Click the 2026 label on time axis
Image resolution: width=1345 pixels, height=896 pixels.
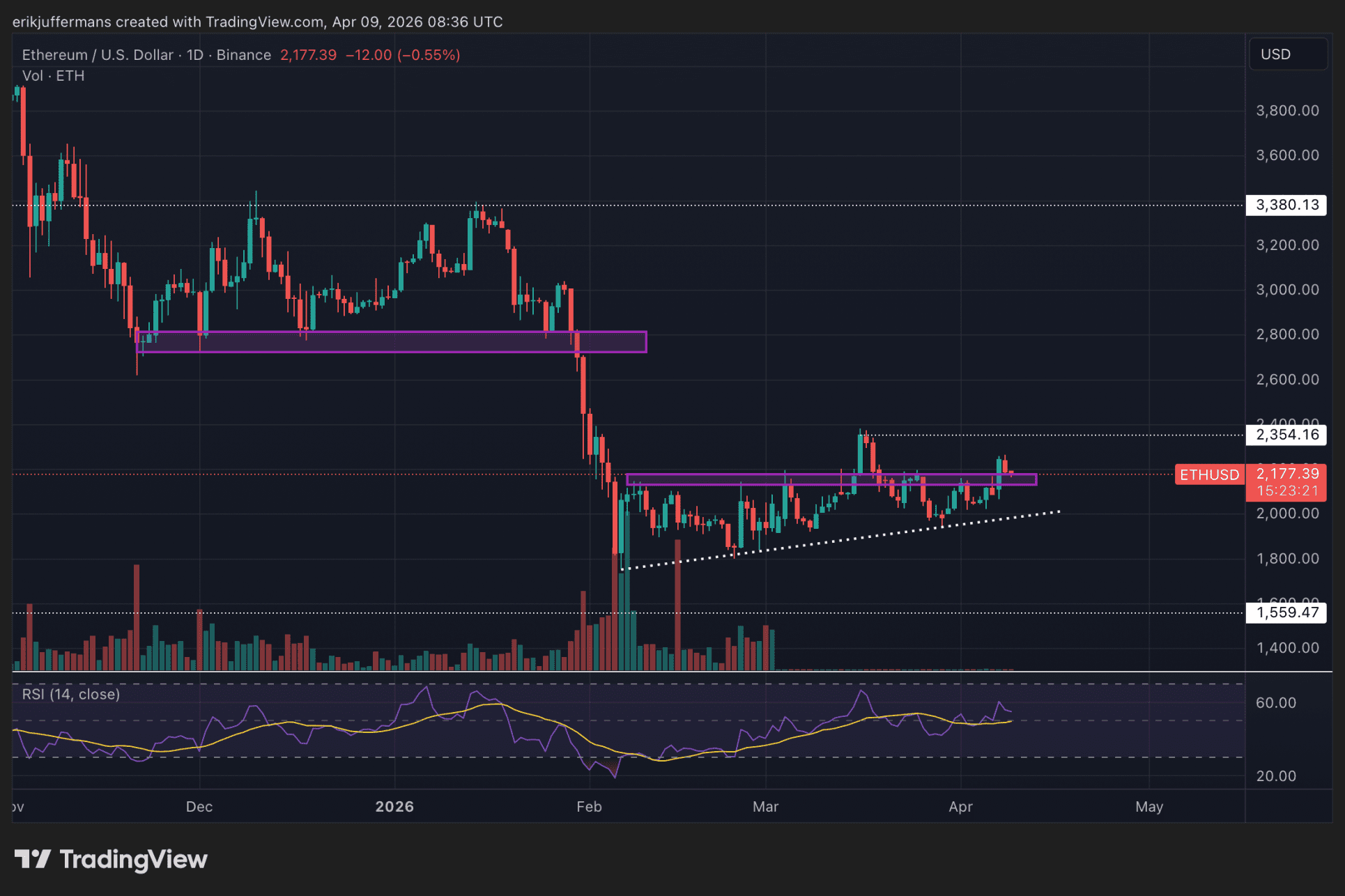coord(394,807)
